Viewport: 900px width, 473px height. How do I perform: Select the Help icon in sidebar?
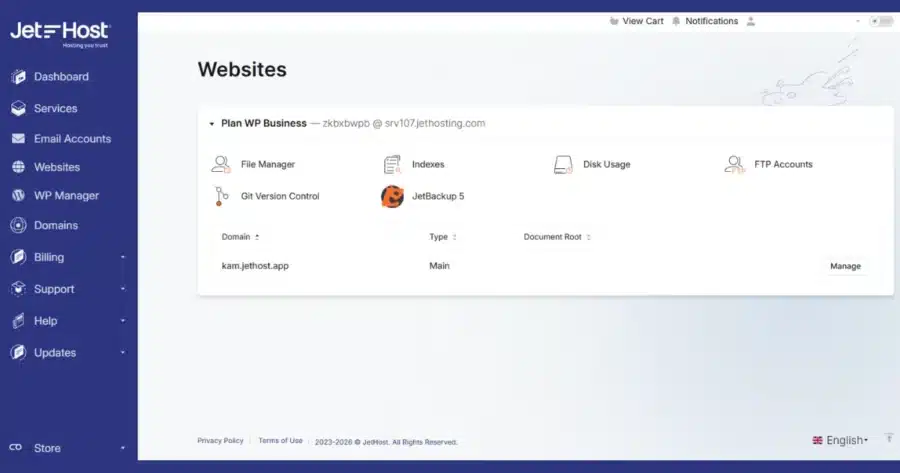pyautogui.click(x=18, y=320)
